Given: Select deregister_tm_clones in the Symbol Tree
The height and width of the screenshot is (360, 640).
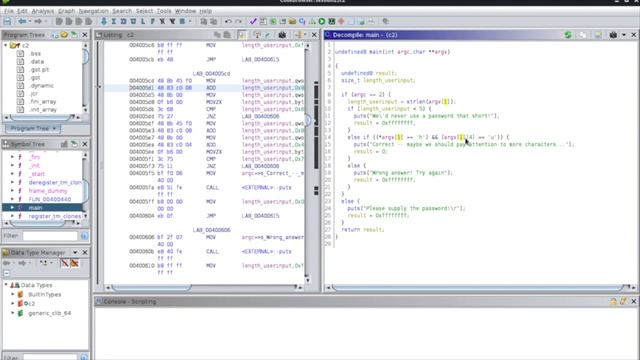Looking at the screenshot, I should pos(55,182).
